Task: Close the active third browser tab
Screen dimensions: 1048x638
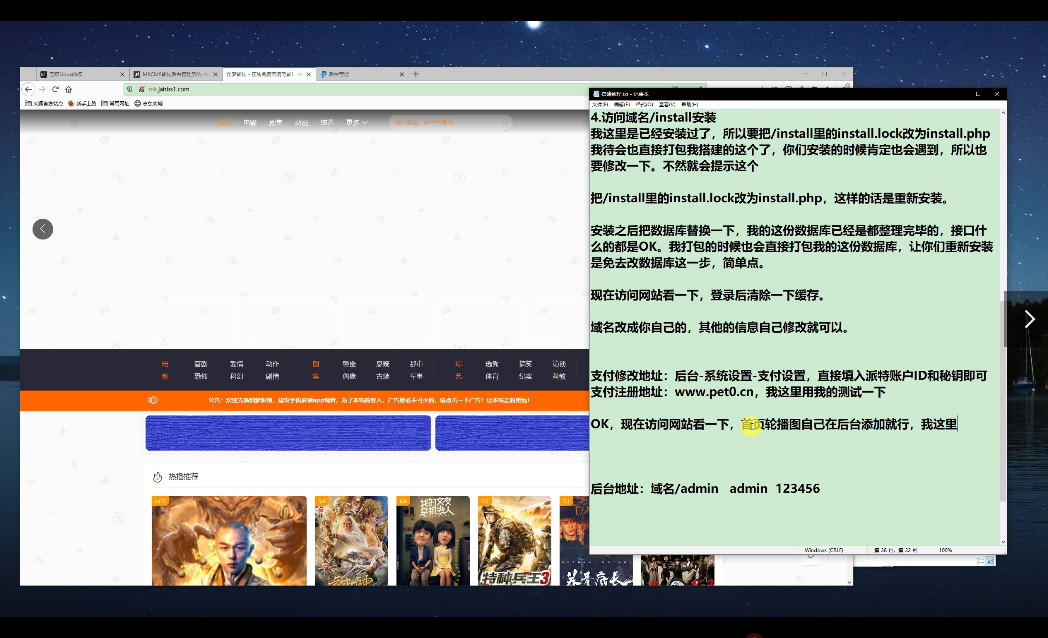Action: pyautogui.click(x=309, y=74)
